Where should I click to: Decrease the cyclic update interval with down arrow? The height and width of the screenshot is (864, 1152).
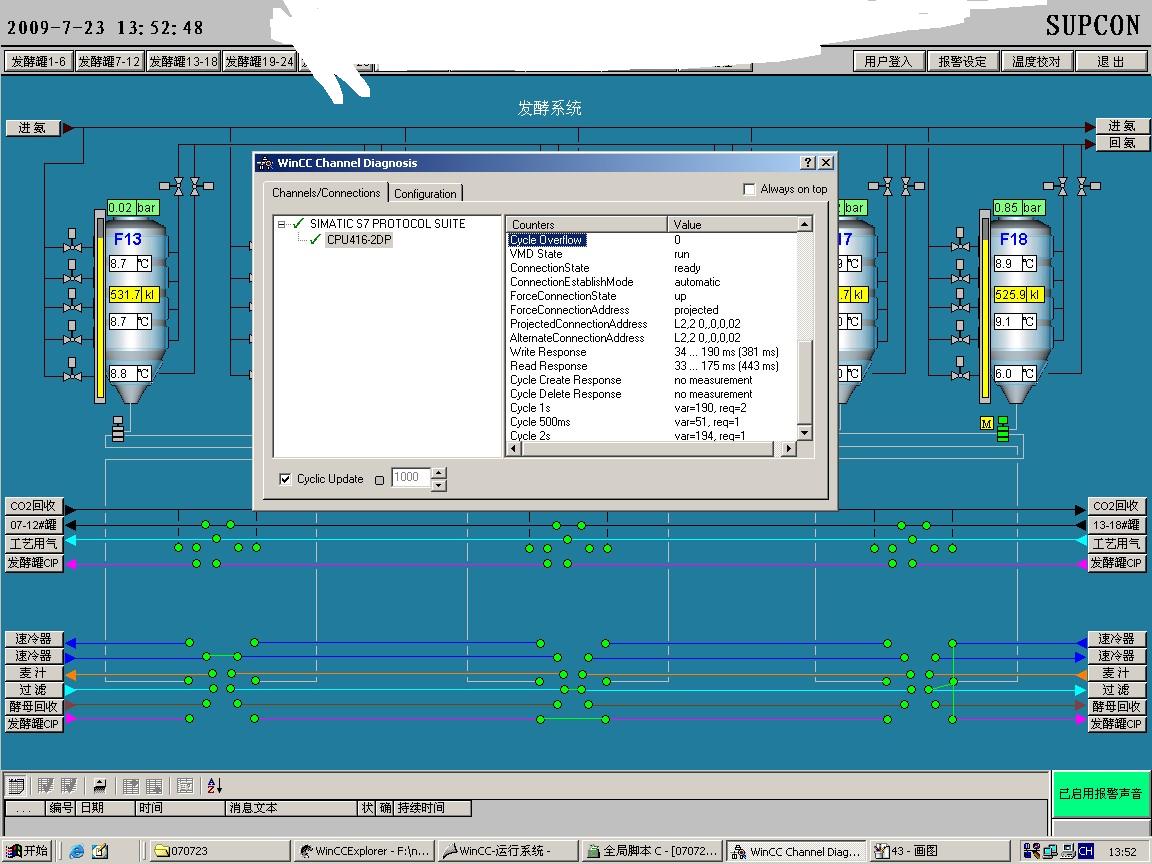(x=439, y=485)
